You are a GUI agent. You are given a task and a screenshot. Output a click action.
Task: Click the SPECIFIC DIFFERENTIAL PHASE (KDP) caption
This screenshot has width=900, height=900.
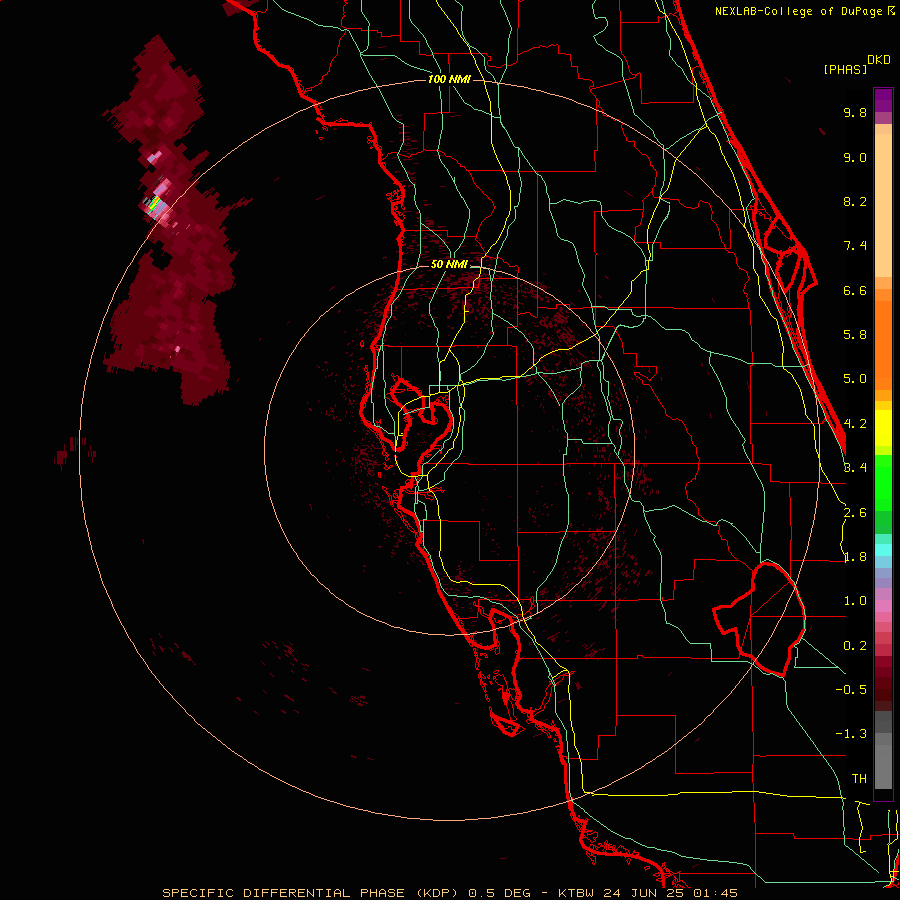tap(311, 893)
